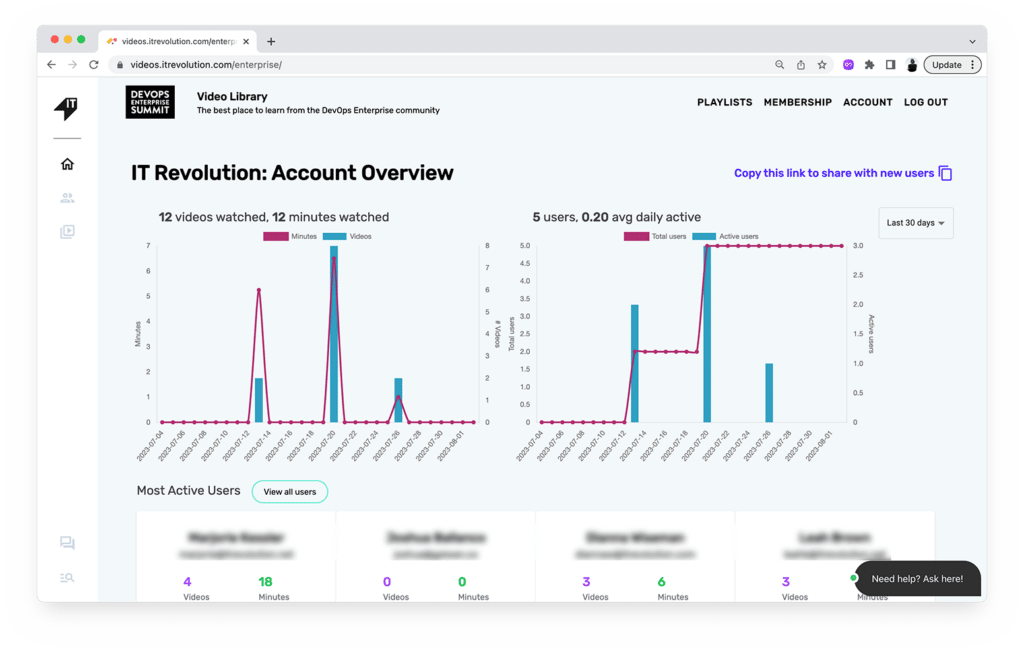1024x651 pixels.
Task: Bookmark this page with the star icon
Action: (822, 65)
